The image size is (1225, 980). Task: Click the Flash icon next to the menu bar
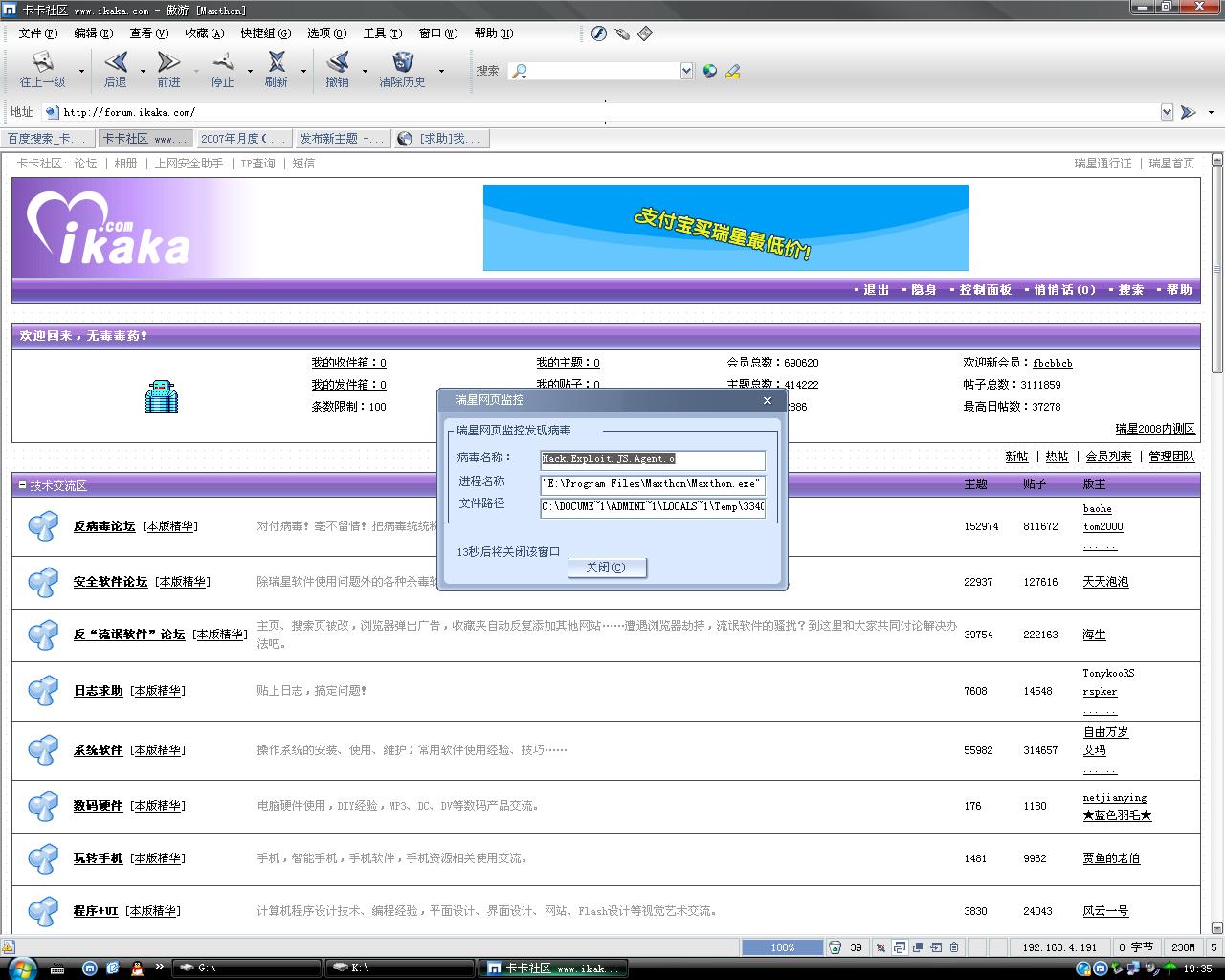[599, 33]
